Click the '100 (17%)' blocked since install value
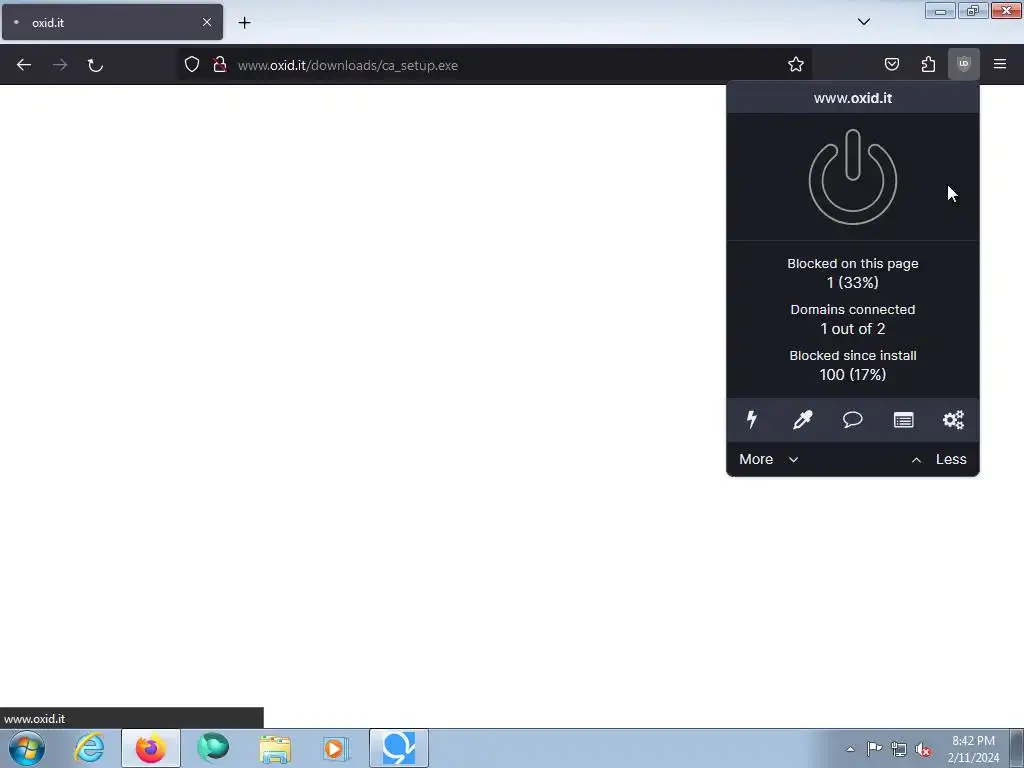The width and height of the screenshot is (1024, 768). tap(852, 374)
